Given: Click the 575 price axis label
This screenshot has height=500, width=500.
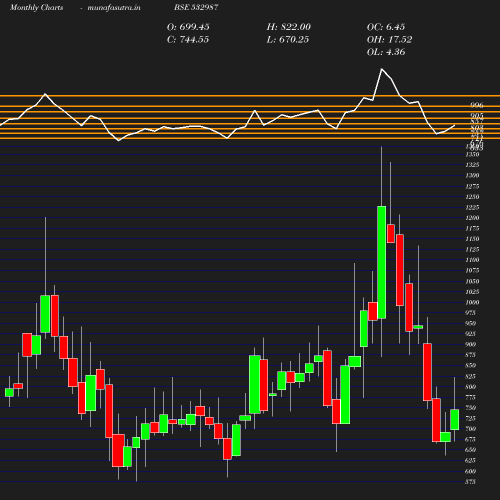Looking at the screenshot, I should click(x=470, y=482).
